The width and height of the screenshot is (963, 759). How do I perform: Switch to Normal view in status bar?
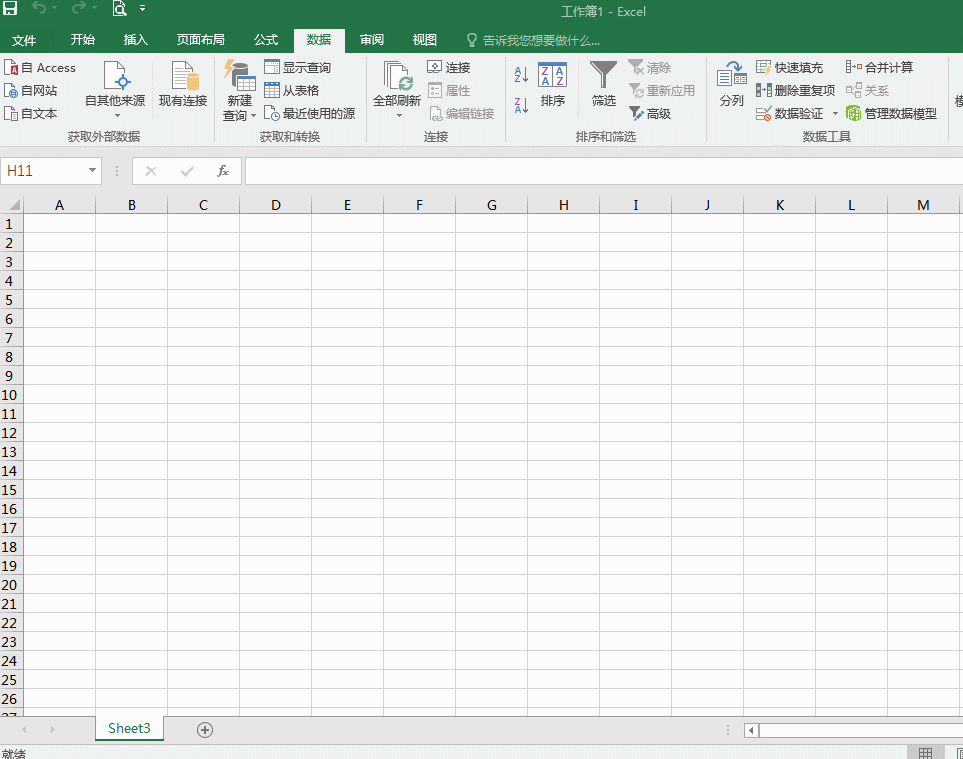tap(925, 753)
